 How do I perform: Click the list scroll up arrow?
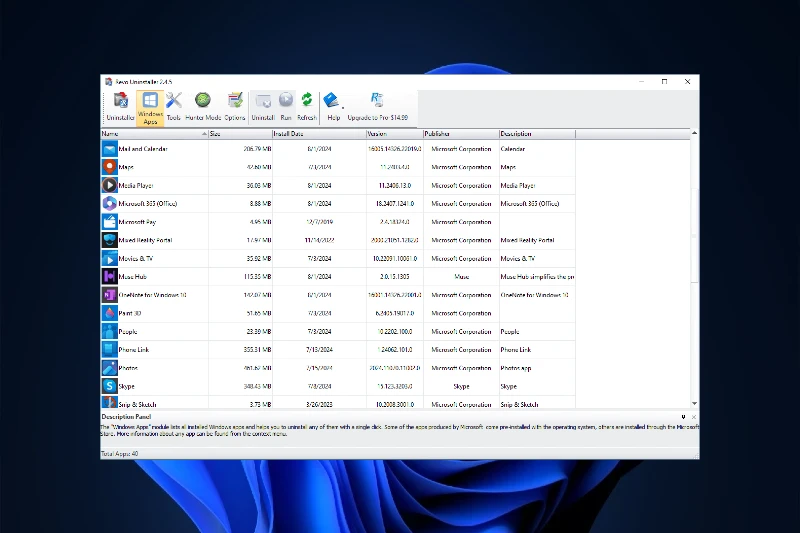tap(694, 133)
